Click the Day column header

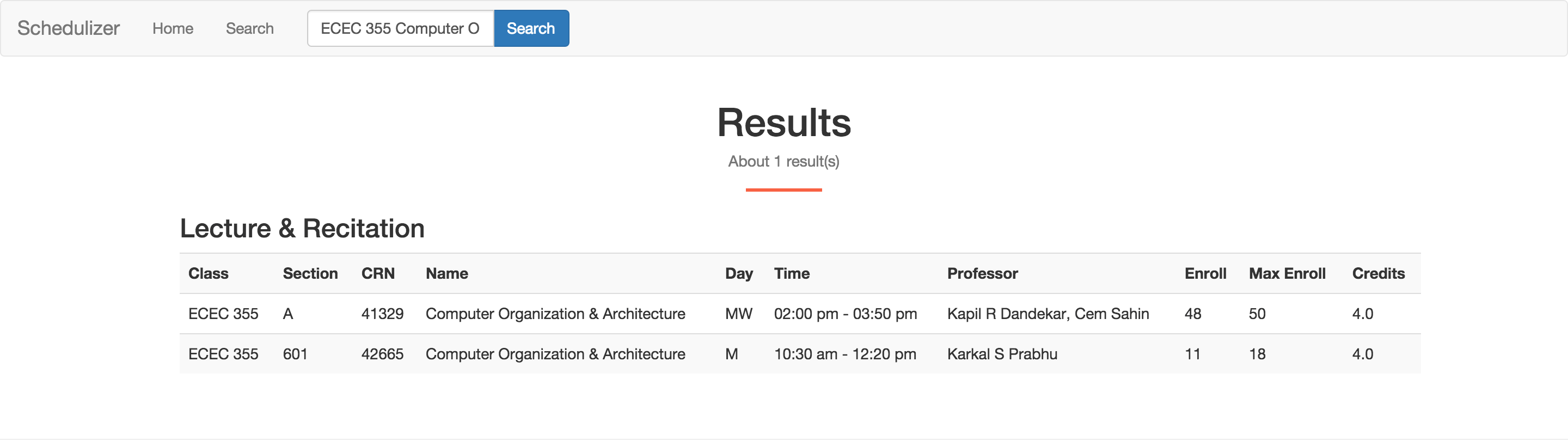(738, 273)
